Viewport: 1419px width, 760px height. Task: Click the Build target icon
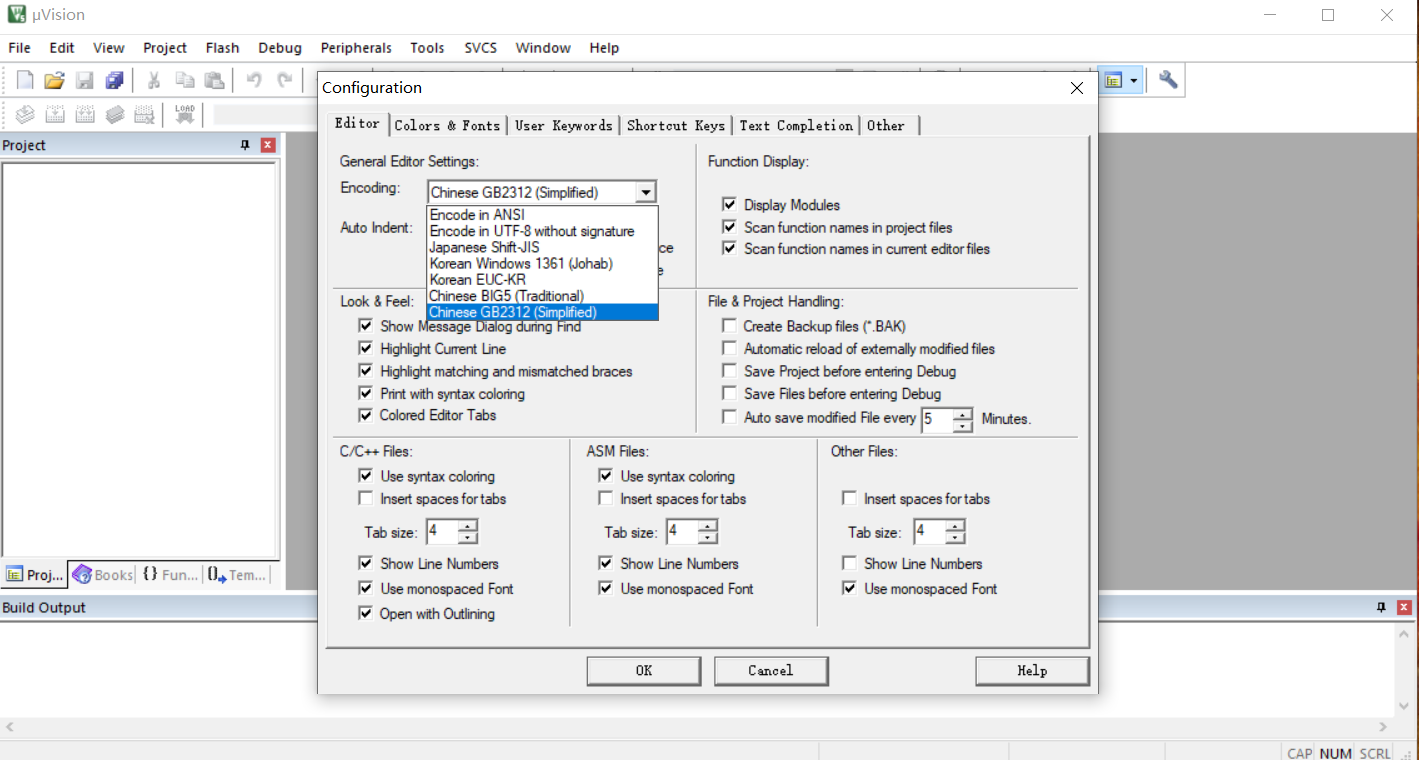pyautogui.click(x=55, y=115)
